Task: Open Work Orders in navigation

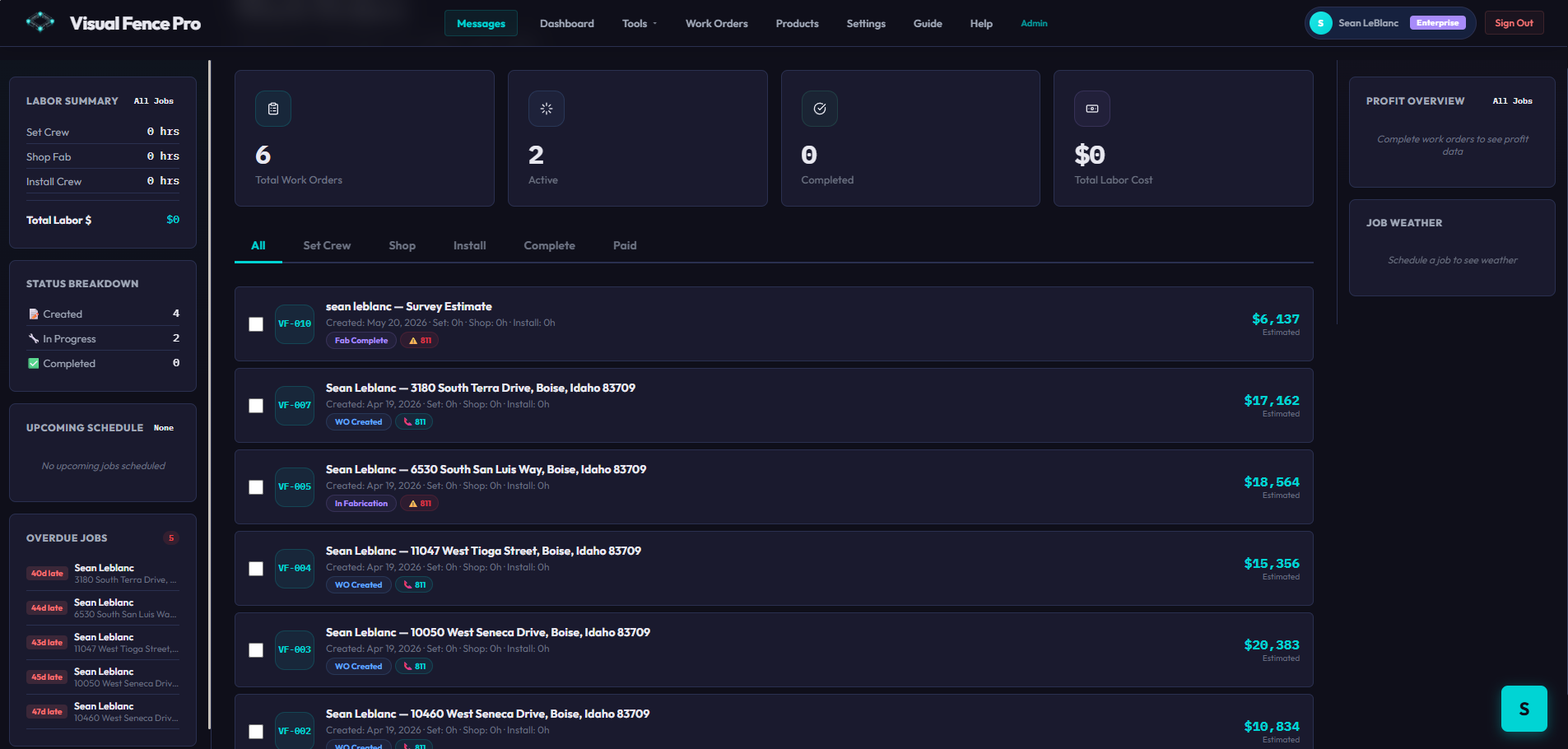Action: pyautogui.click(x=717, y=24)
